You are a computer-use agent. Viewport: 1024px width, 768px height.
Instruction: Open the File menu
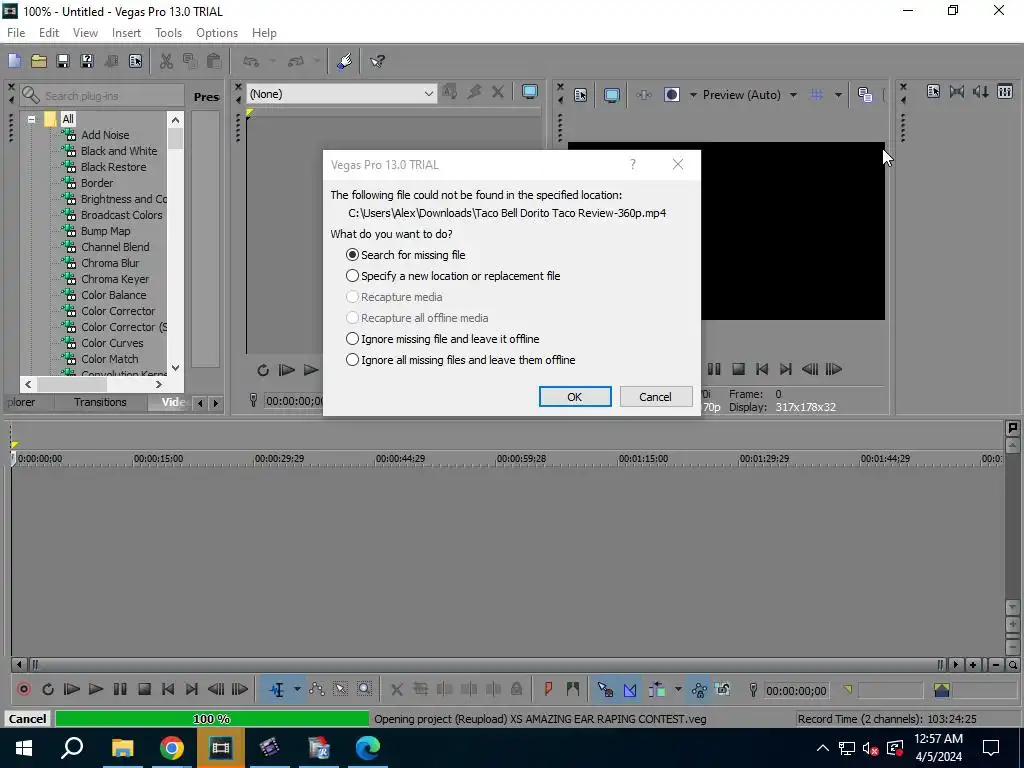coord(16,33)
